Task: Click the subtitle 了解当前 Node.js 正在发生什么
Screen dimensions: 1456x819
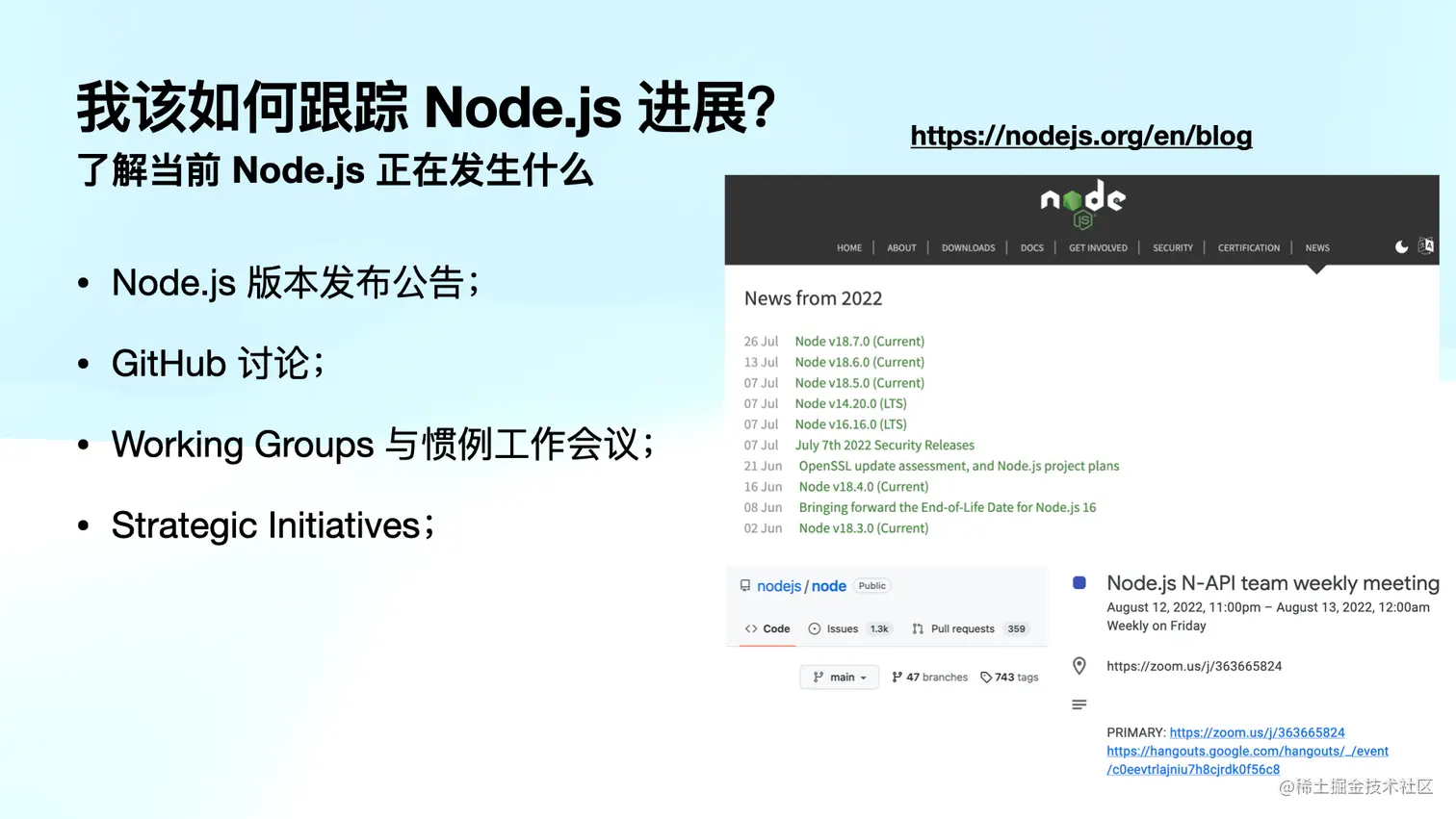Action: coord(335,170)
